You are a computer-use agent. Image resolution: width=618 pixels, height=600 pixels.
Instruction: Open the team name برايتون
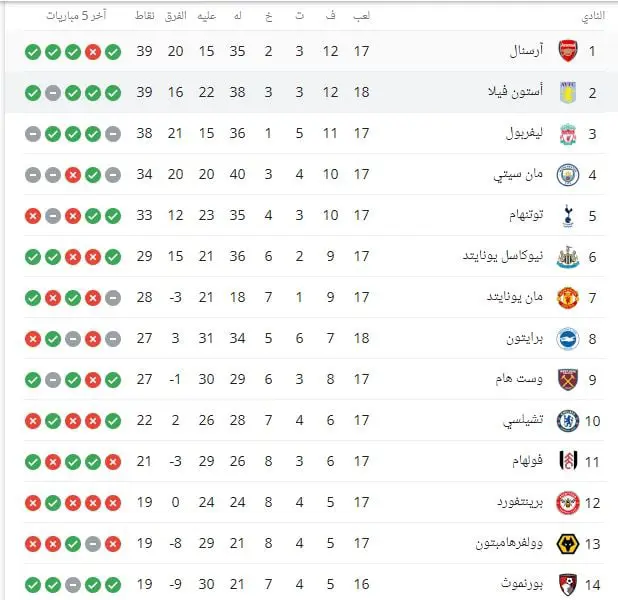(x=525, y=339)
